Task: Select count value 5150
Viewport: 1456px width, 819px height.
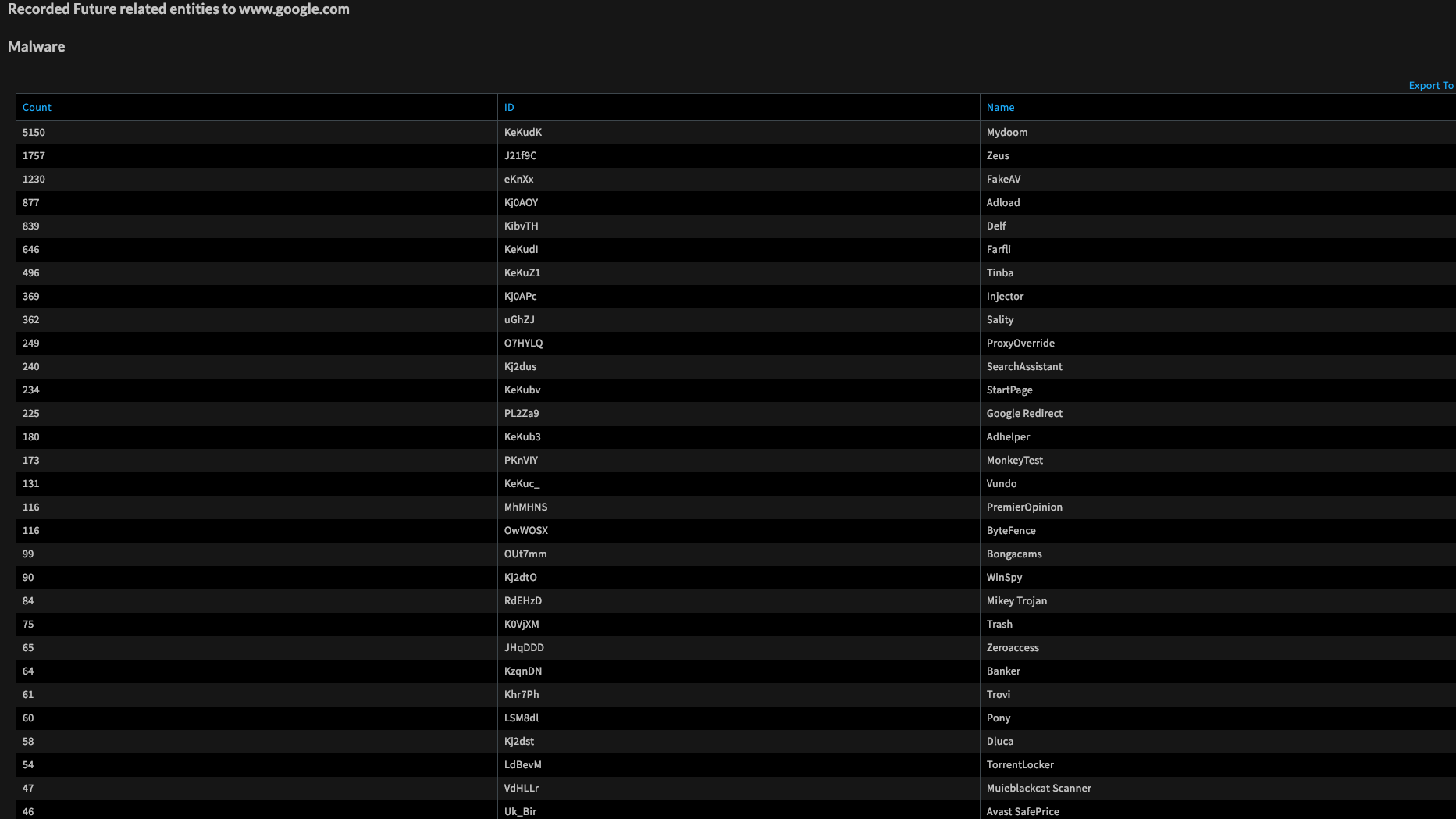Action: click(x=34, y=133)
